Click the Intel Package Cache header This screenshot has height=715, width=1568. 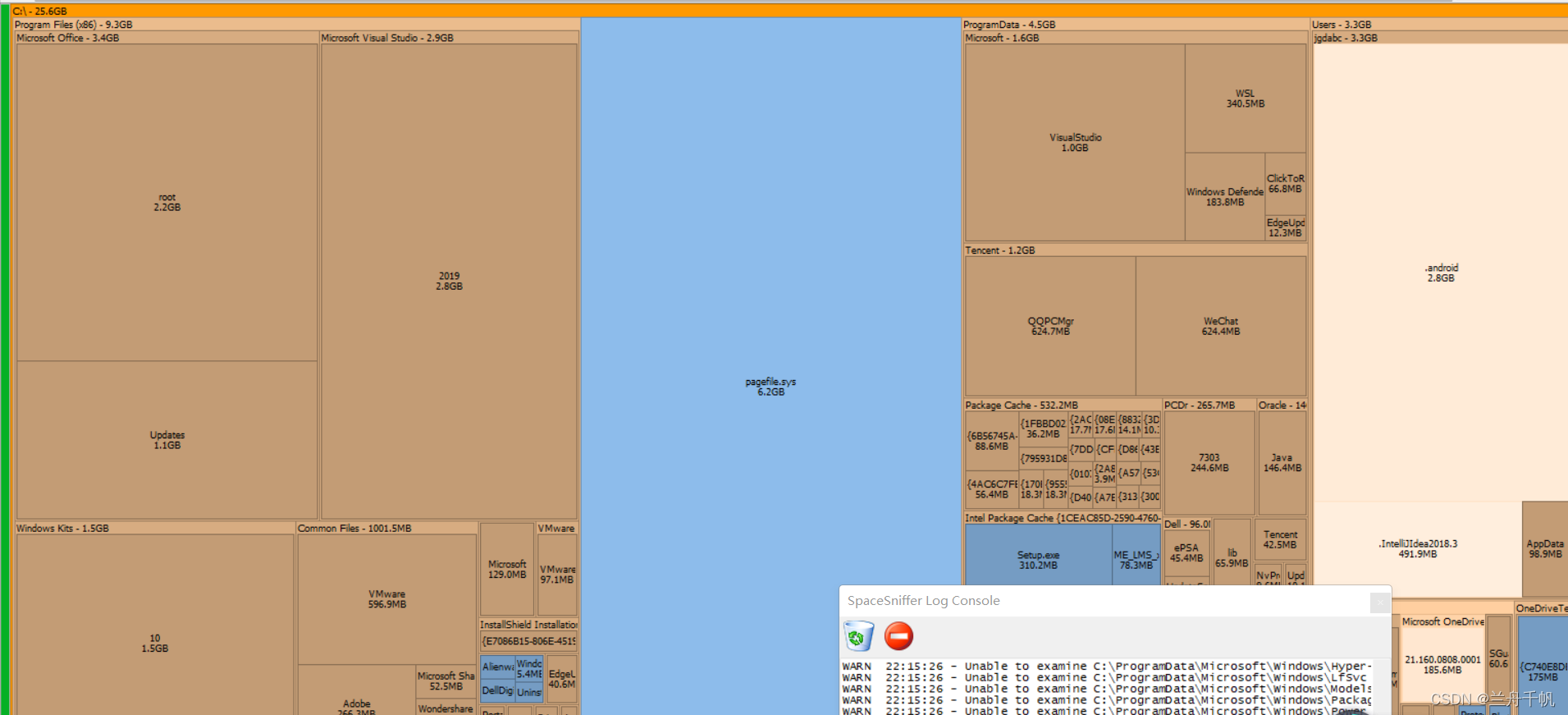click(x=1063, y=518)
